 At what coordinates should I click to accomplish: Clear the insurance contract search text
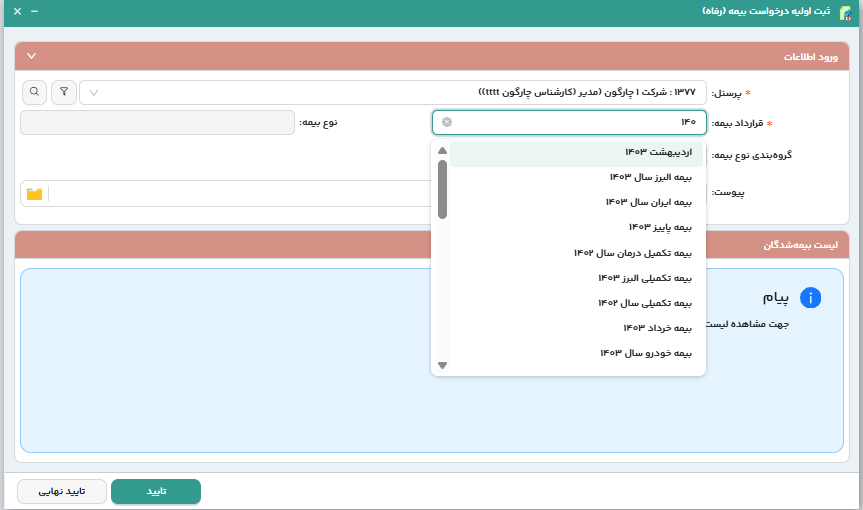pos(447,122)
